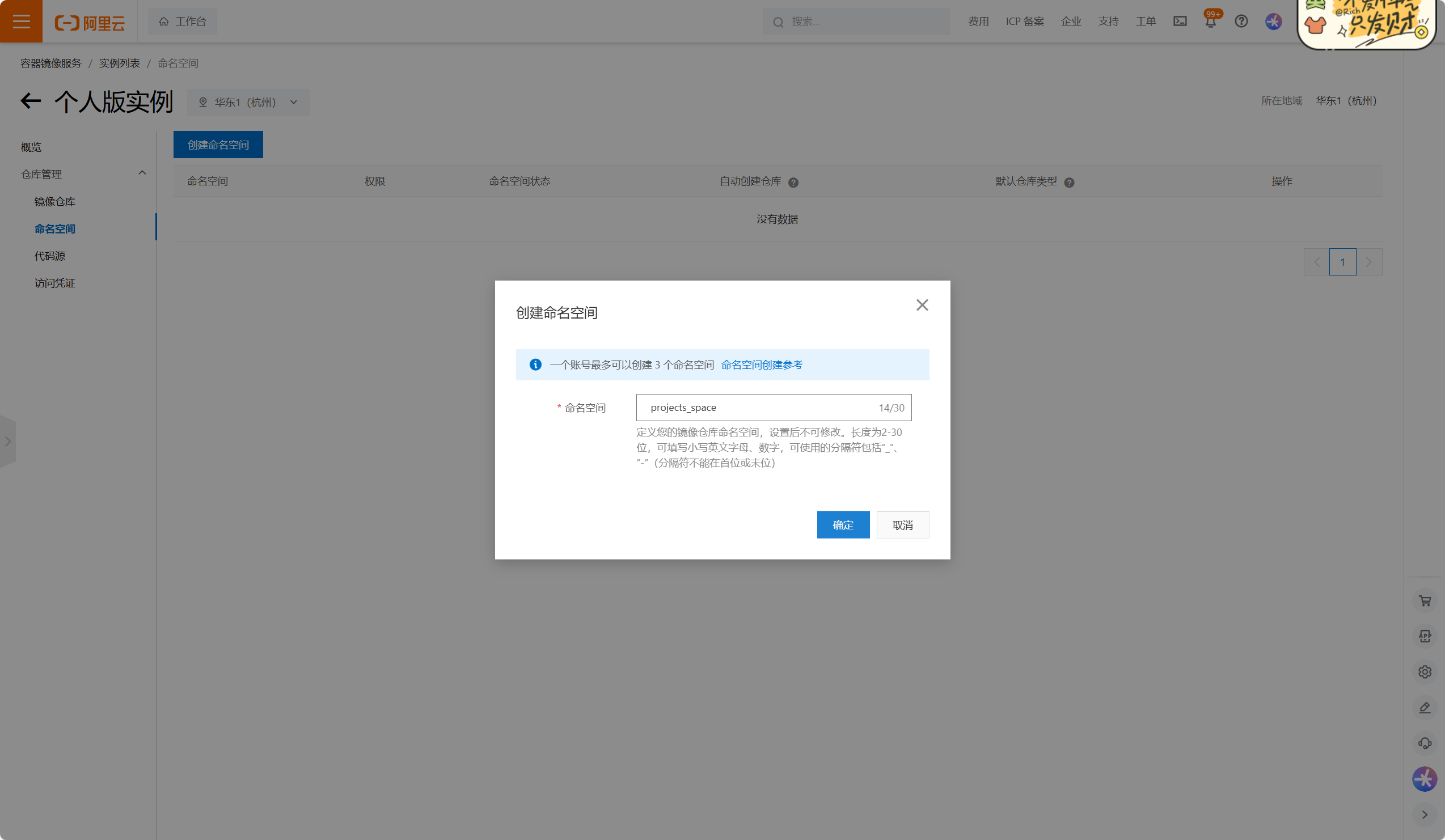1445x840 pixels.
Task: Collapse the right sidebar chevron
Action: coord(1425,814)
